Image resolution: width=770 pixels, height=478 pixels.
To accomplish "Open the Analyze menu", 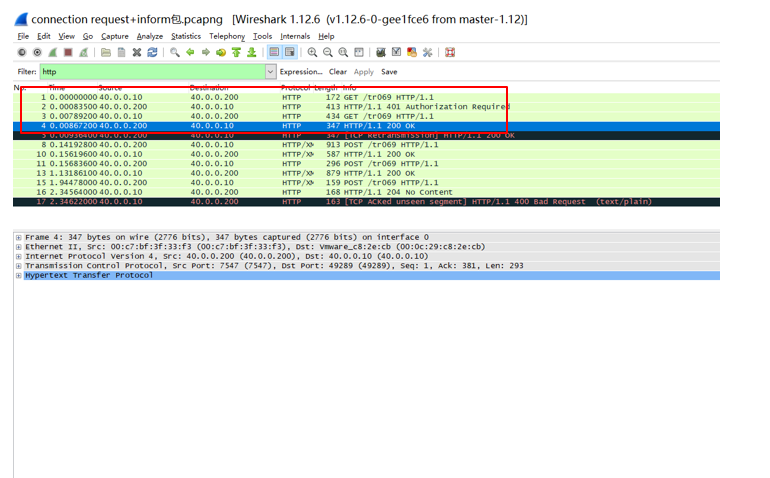I will pyautogui.click(x=150, y=36).
